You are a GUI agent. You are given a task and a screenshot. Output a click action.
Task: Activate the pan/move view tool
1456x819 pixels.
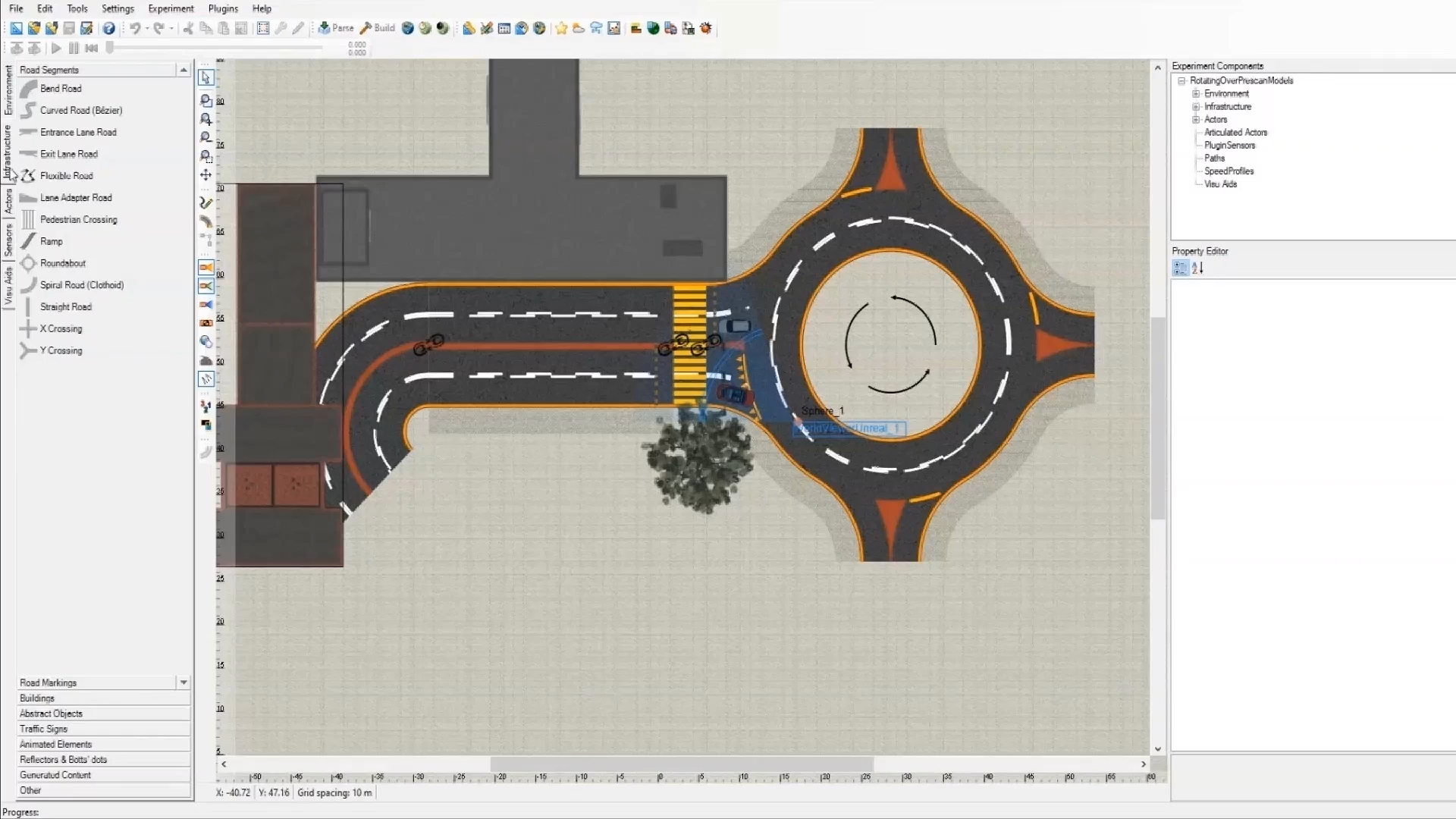coord(205,175)
